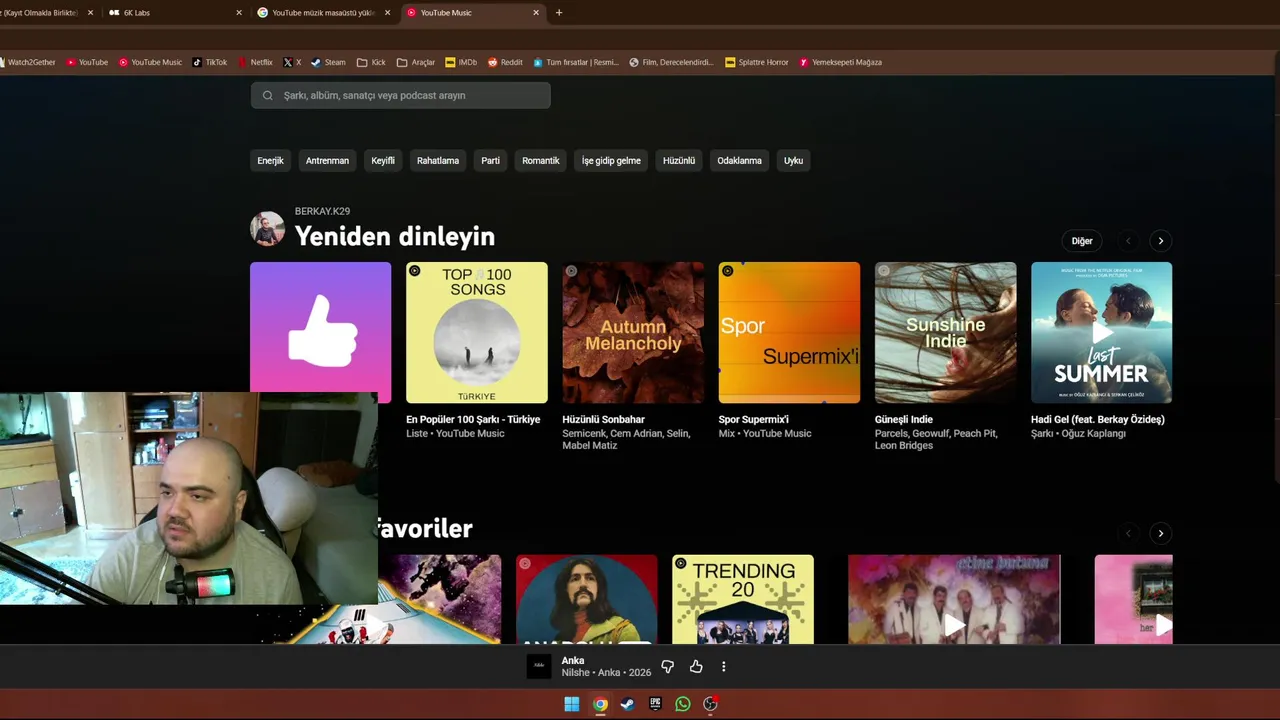The width and height of the screenshot is (1280, 720).
Task: Open the YouTube Music bookmark
Action: pos(151,62)
